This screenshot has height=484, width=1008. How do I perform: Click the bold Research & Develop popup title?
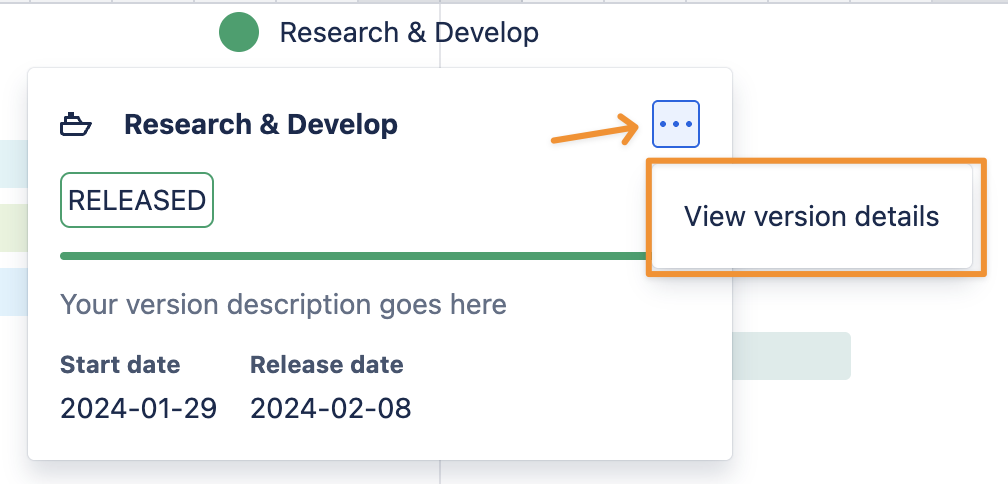click(261, 125)
